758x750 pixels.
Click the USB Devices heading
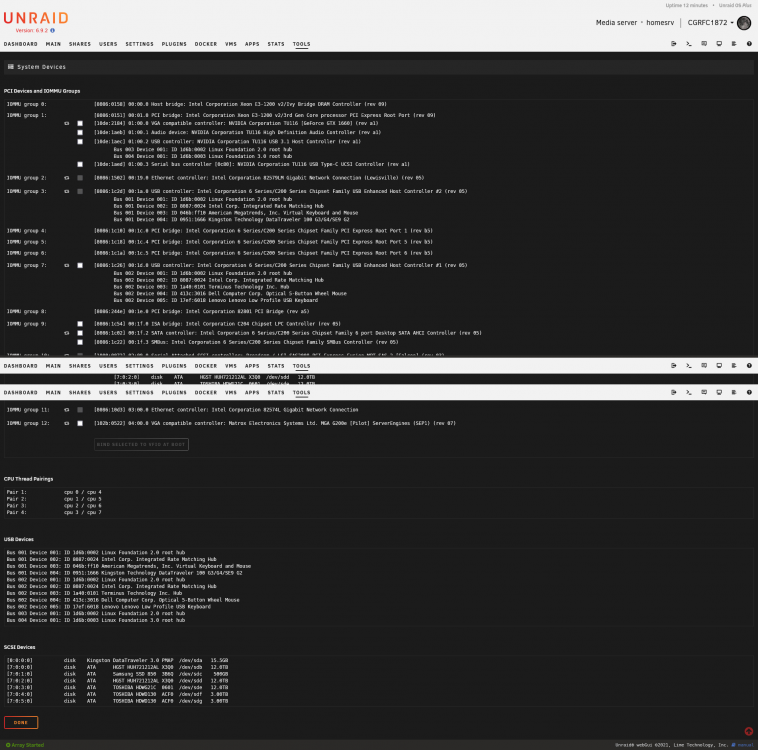click(x=19, y=540)
